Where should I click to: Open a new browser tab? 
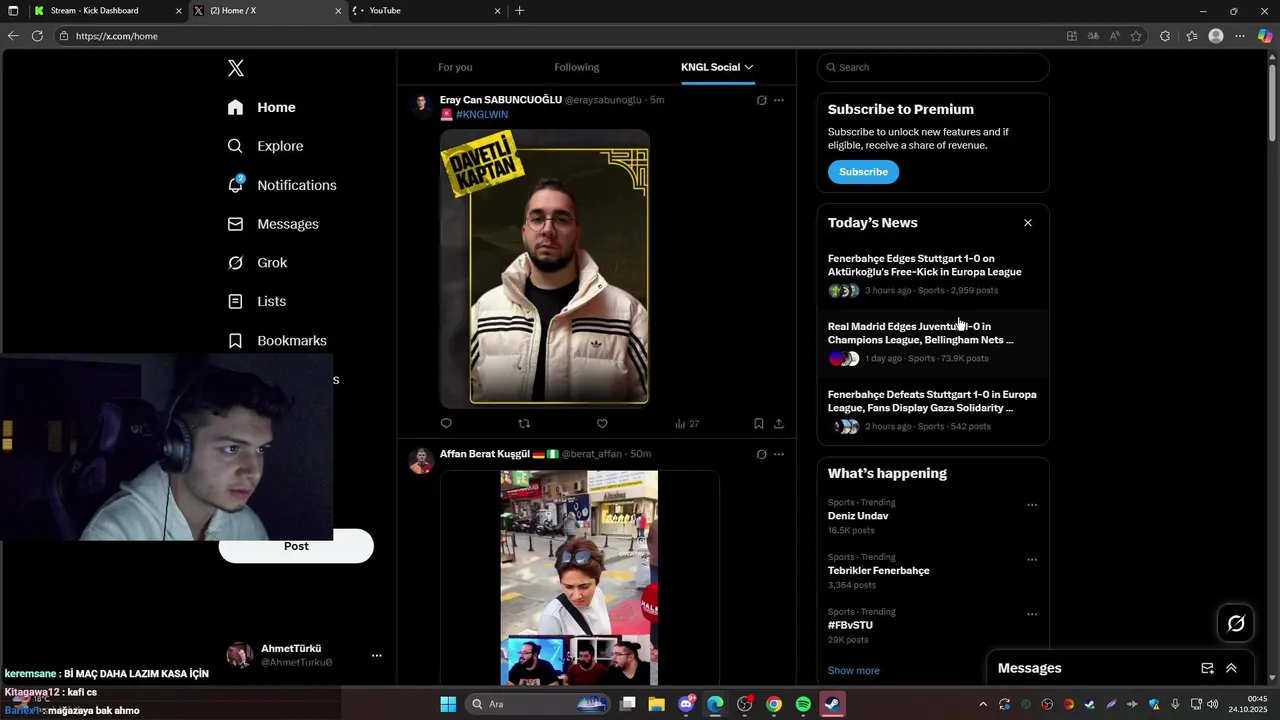519,11
